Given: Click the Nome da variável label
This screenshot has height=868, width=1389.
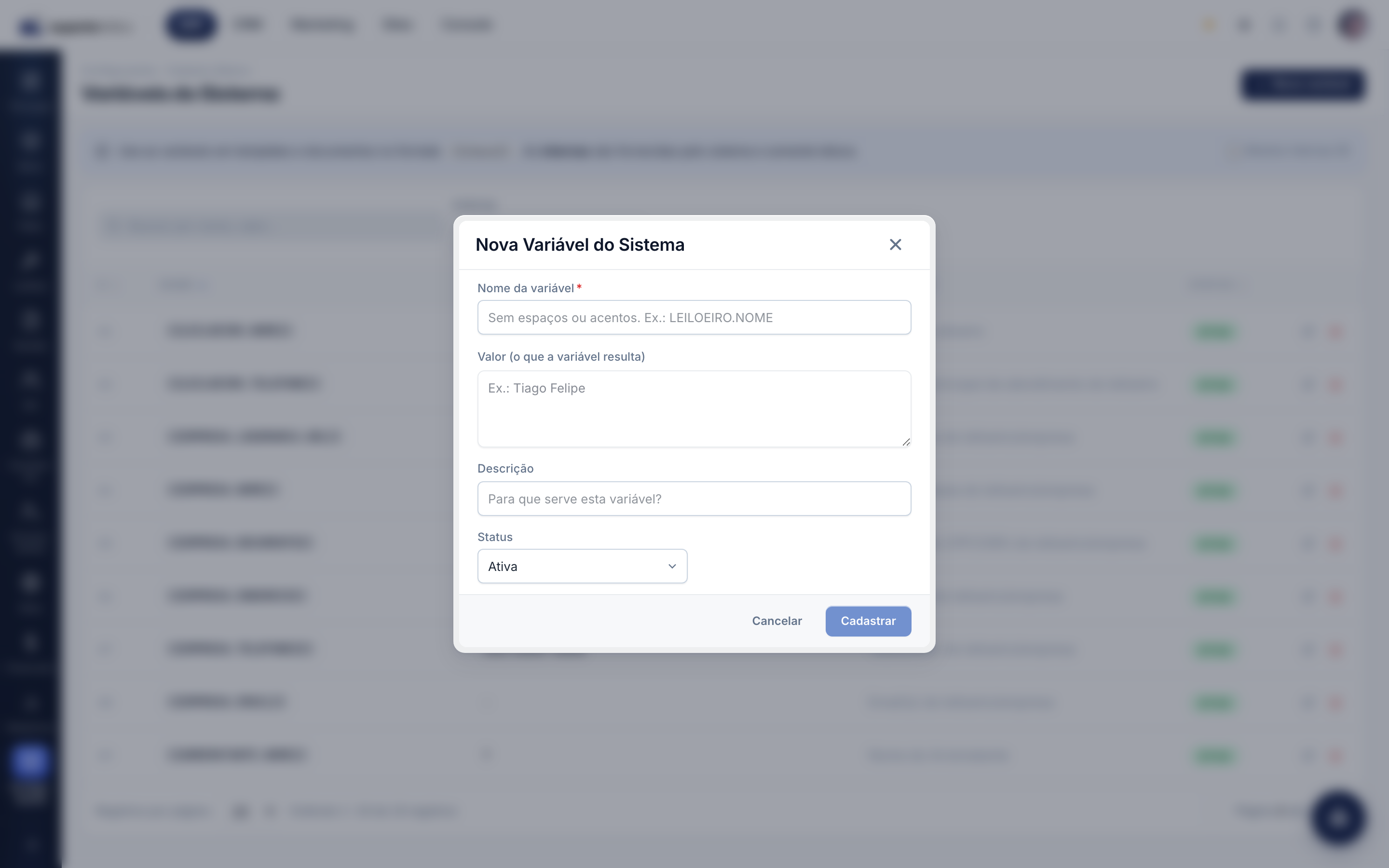Looking at the screenshot, I should pyautogui.click(x=525, y=288).
